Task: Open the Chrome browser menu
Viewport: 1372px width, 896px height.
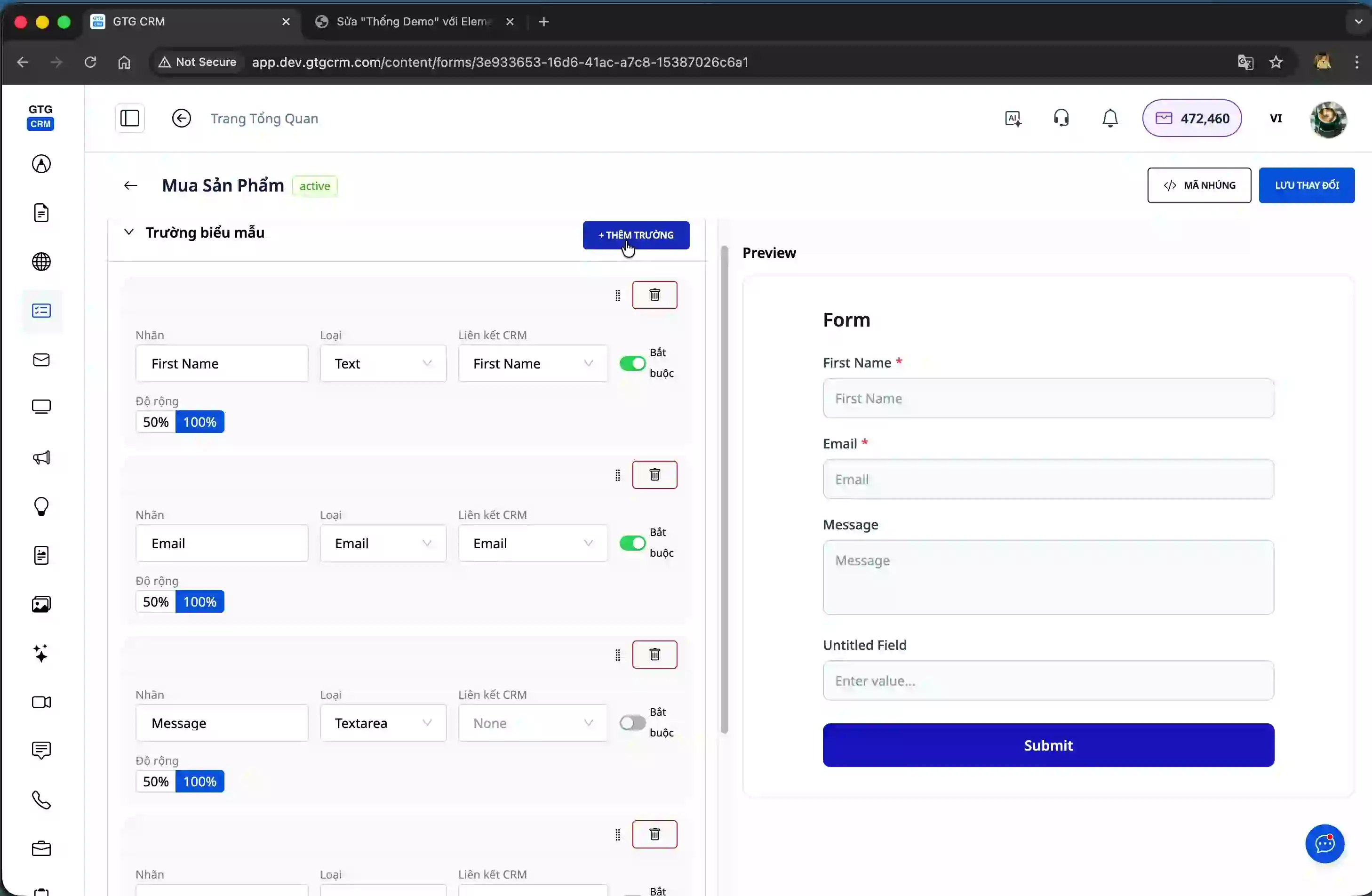Action: [1357, 62]
